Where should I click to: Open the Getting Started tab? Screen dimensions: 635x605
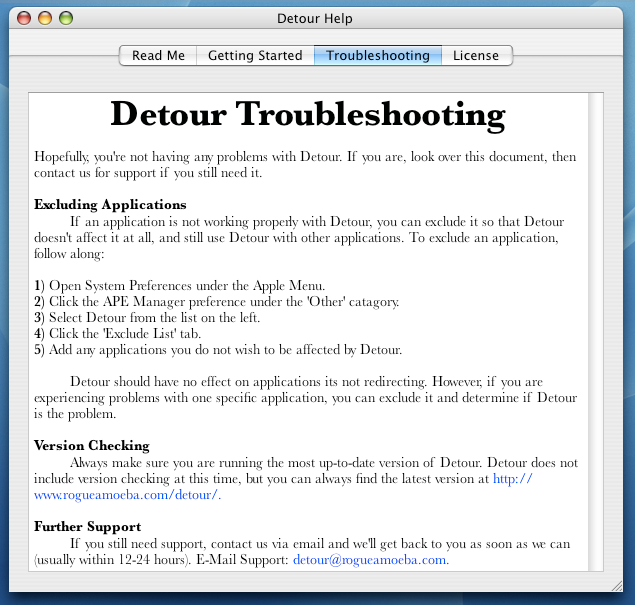click(x=255, y=55)
